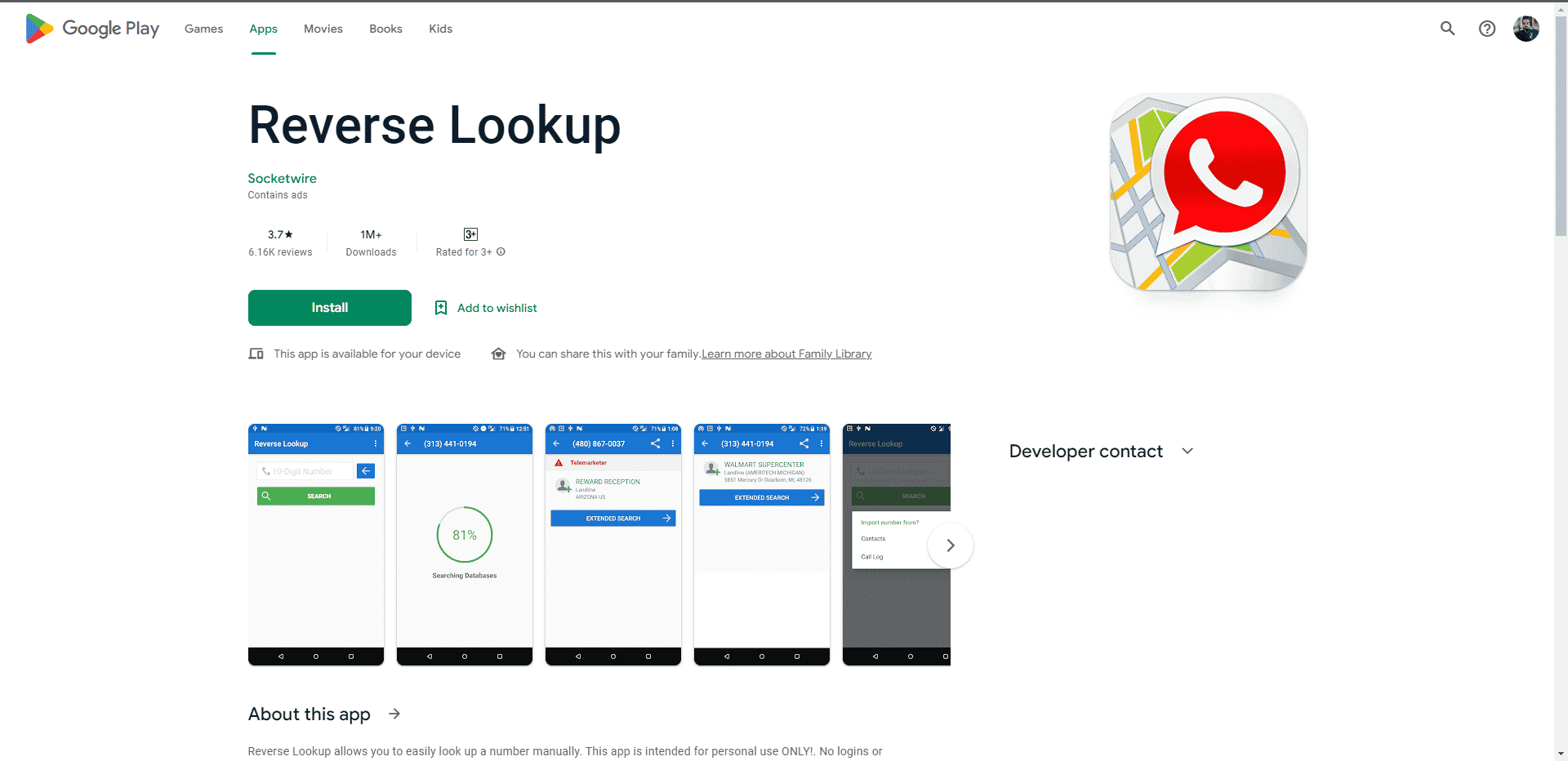Click the 3+ content rating badge
1568x761 pixels.
coord(470,234)
